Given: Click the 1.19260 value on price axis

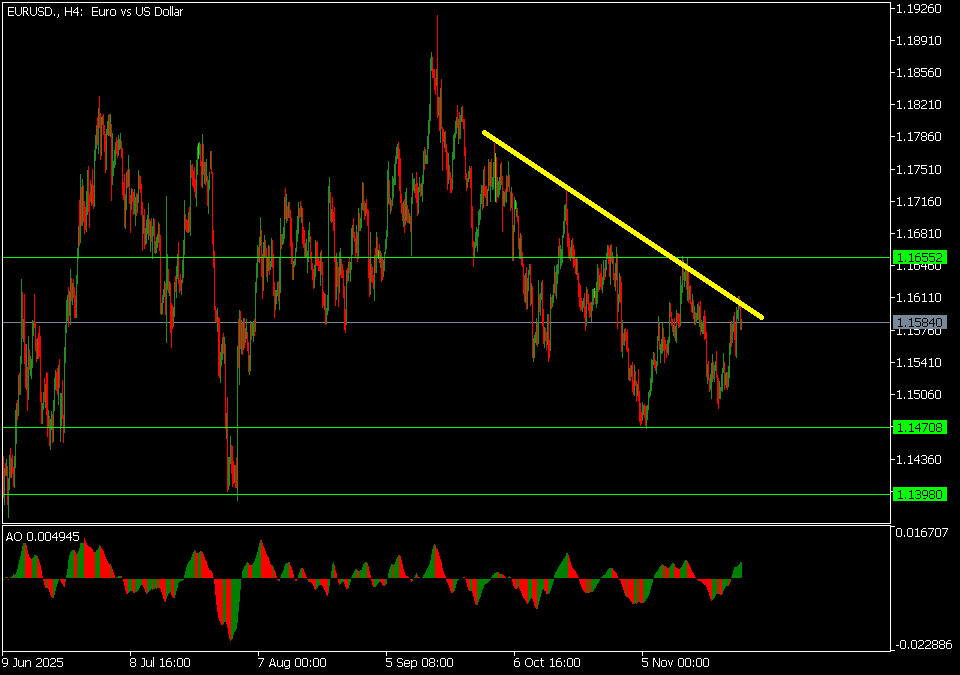Looking at the screenshot, I should pos(918,9).
